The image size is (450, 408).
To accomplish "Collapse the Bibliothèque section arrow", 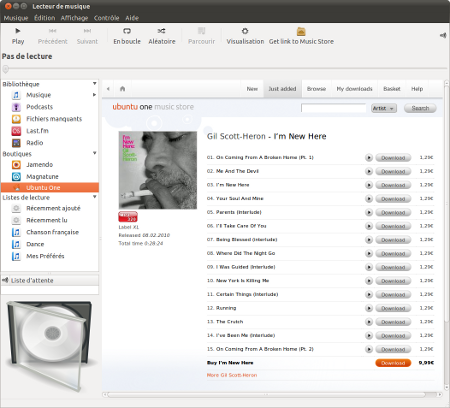I will pyautogui.click(x=95, y=83).
